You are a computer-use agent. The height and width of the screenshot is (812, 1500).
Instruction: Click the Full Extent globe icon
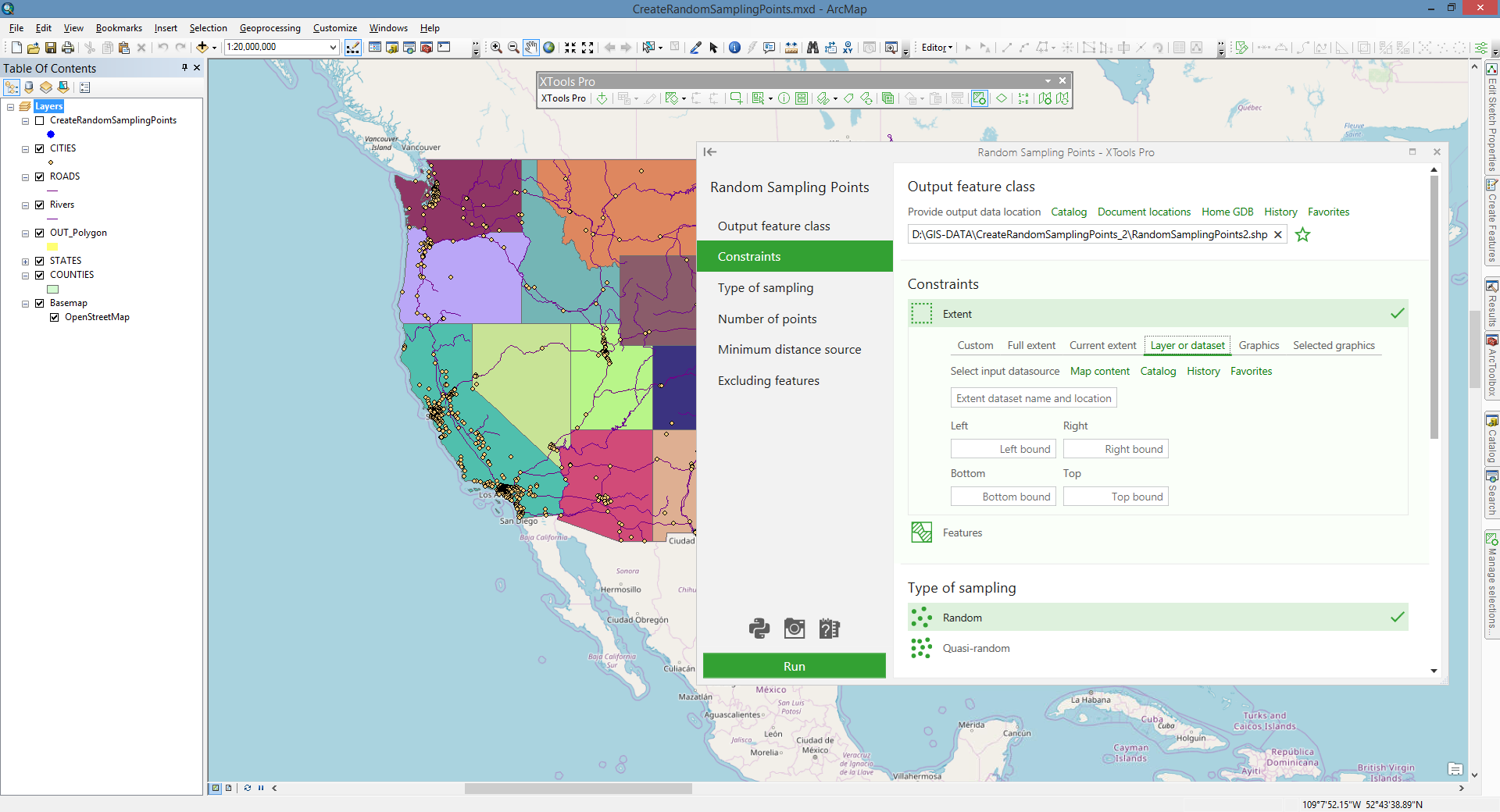[x=549, y=48]
